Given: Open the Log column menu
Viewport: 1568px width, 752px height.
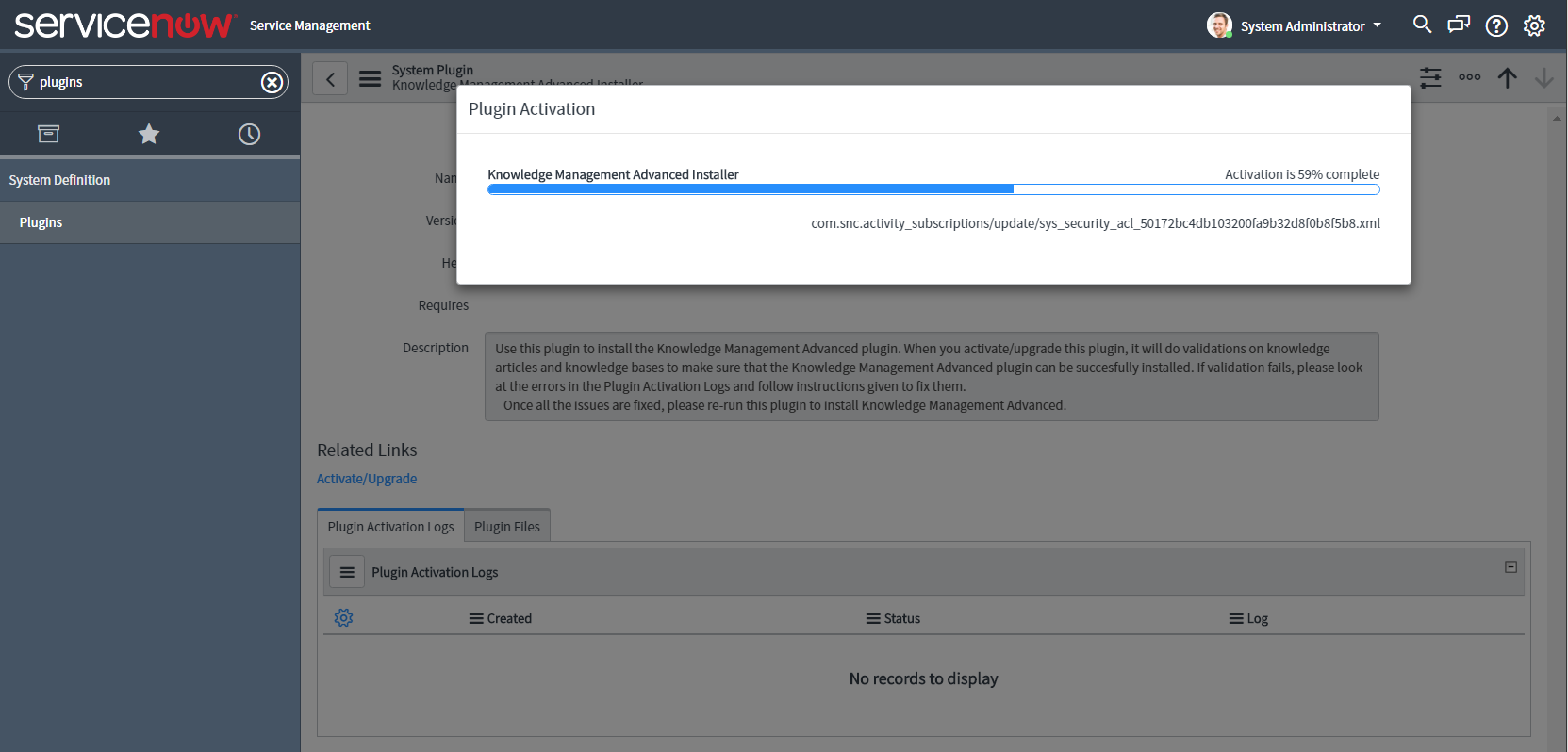Looking at the screenshot, I should coord(1236,619).
